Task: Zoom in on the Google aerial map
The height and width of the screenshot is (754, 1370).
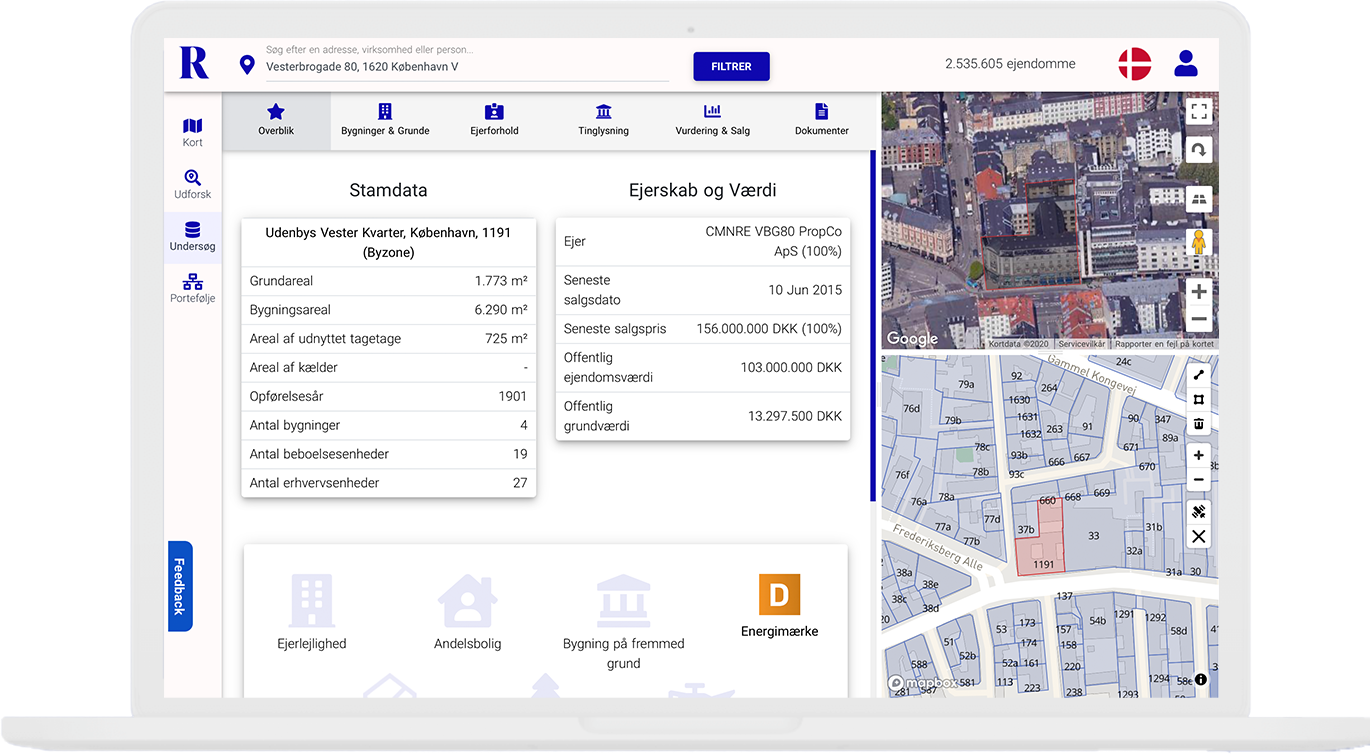Action: click(1199, 291)
